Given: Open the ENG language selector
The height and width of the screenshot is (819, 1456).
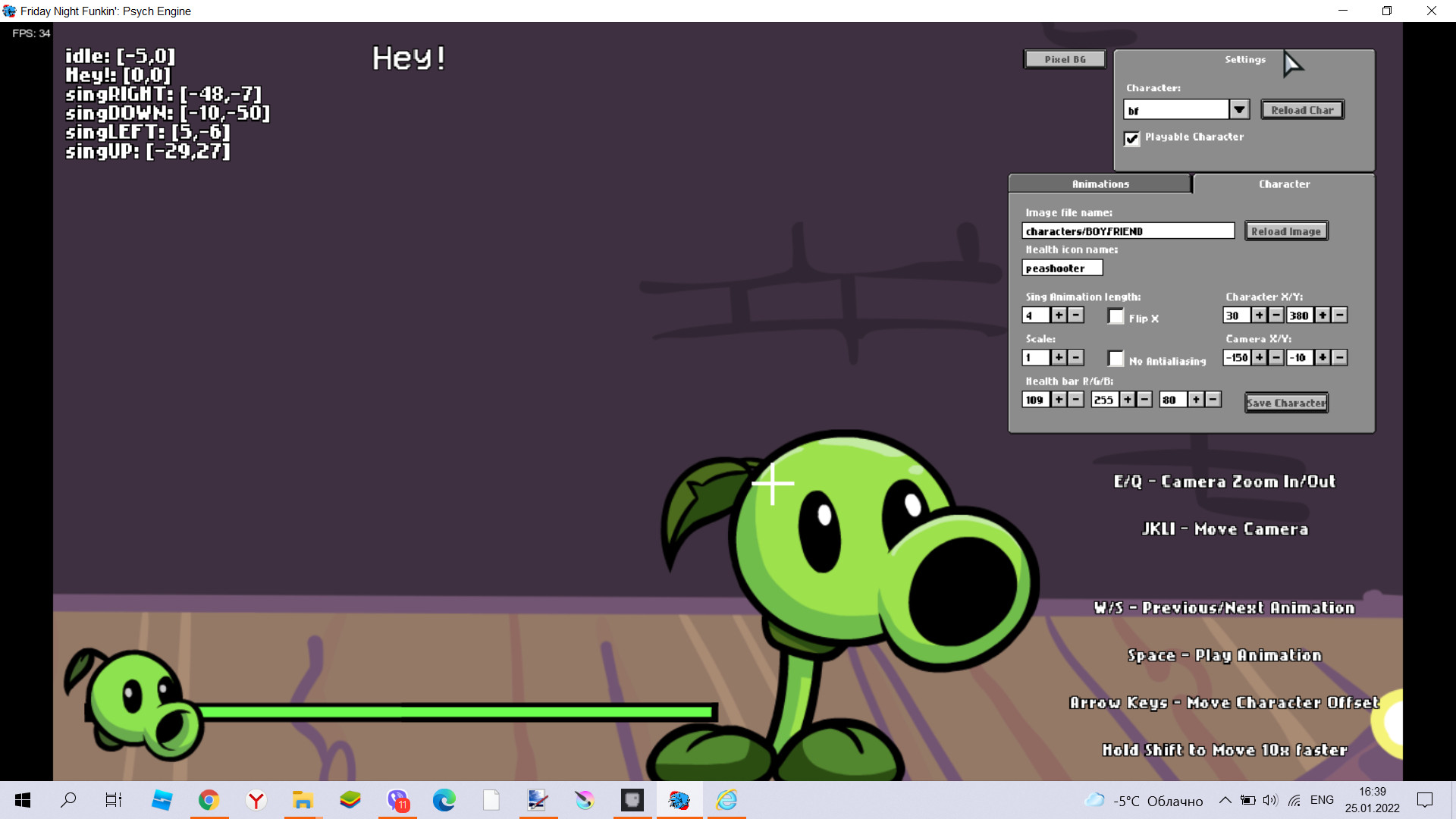Looking at the screenshot, I should 1322,799.
